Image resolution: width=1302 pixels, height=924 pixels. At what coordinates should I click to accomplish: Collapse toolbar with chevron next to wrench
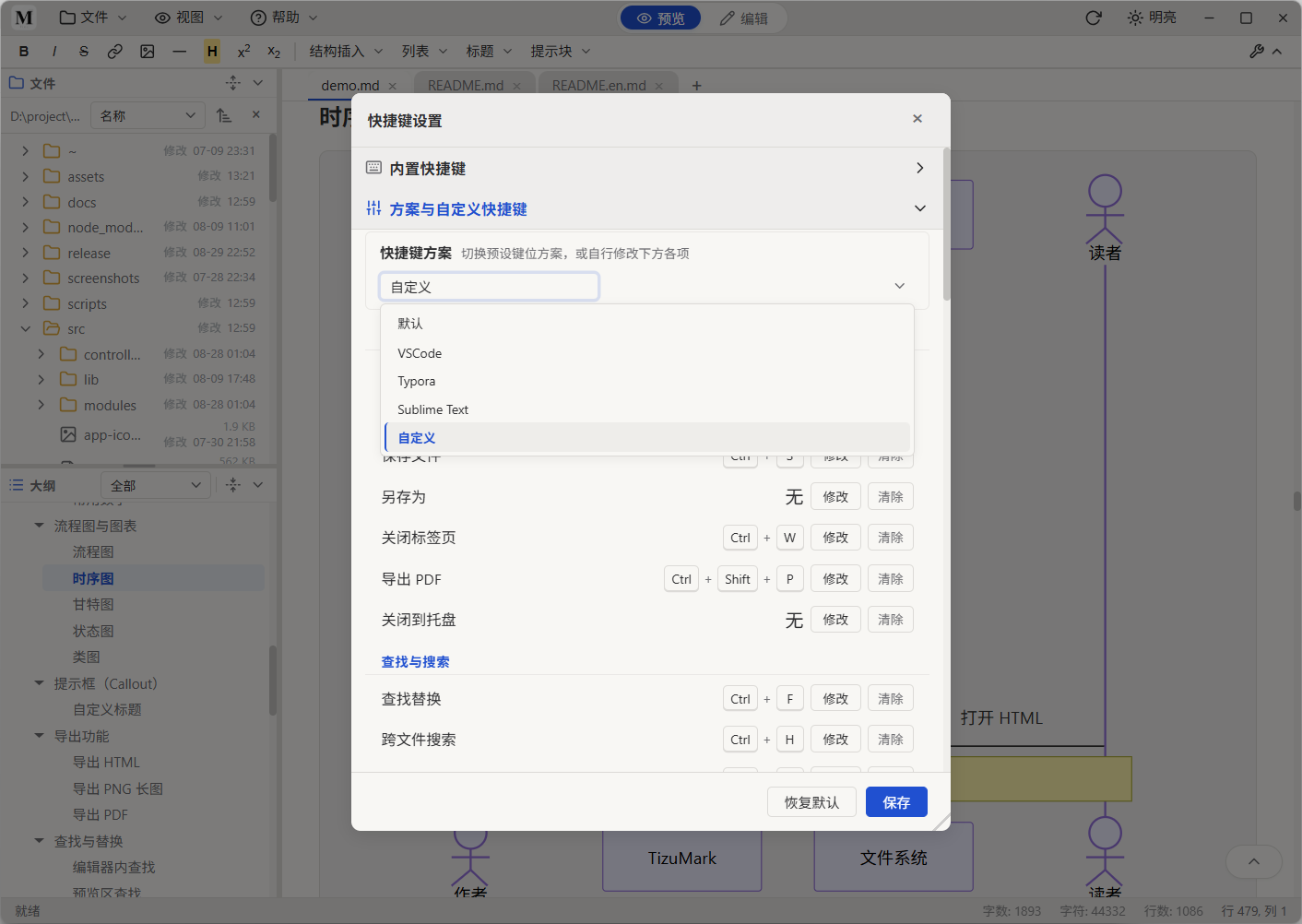(x=1277, y=52)
